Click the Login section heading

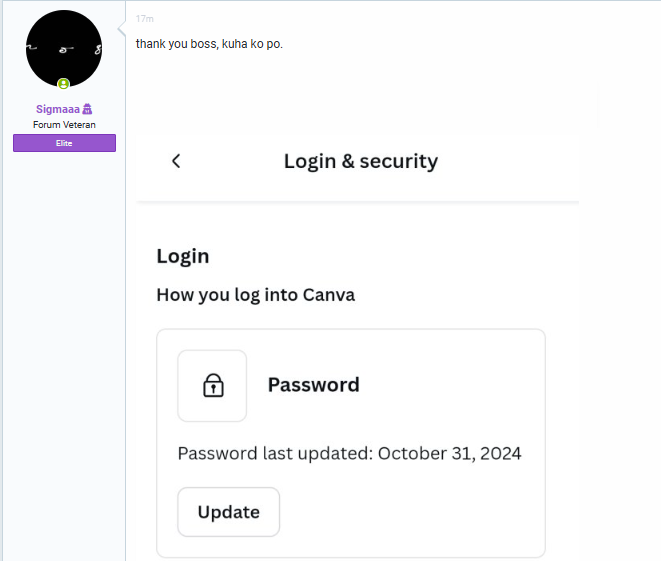pyautogui.click(x=183, y=256)
